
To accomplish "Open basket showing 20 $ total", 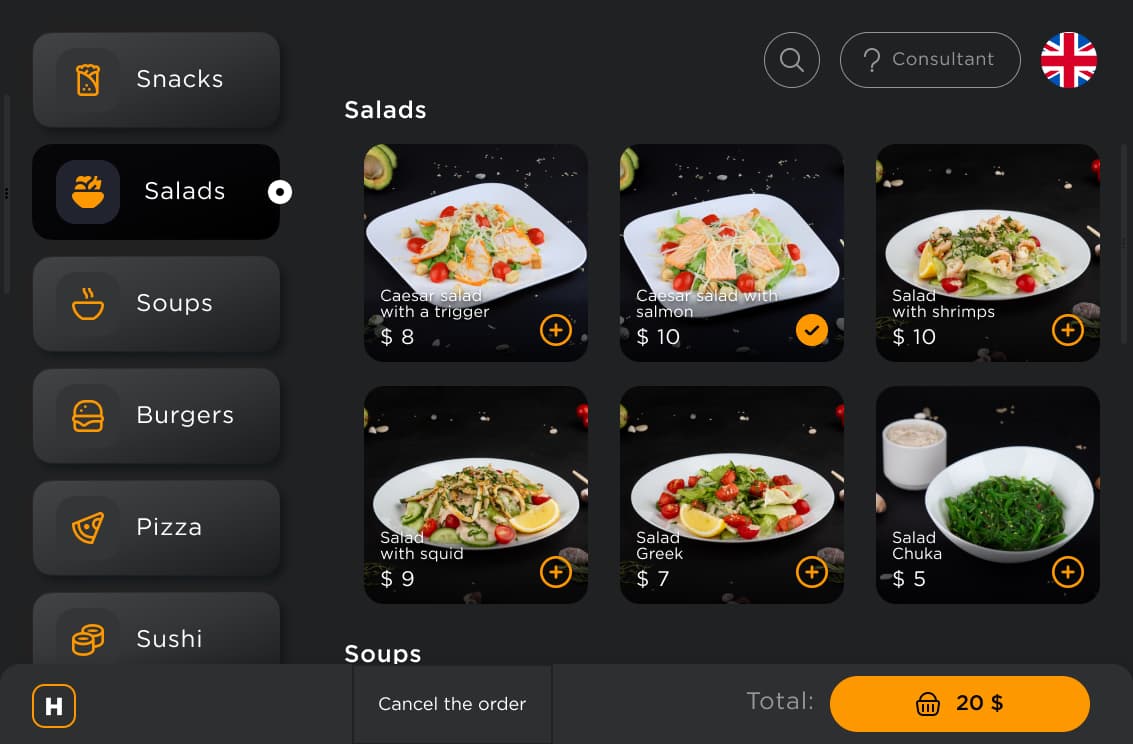I will [960, 704].
